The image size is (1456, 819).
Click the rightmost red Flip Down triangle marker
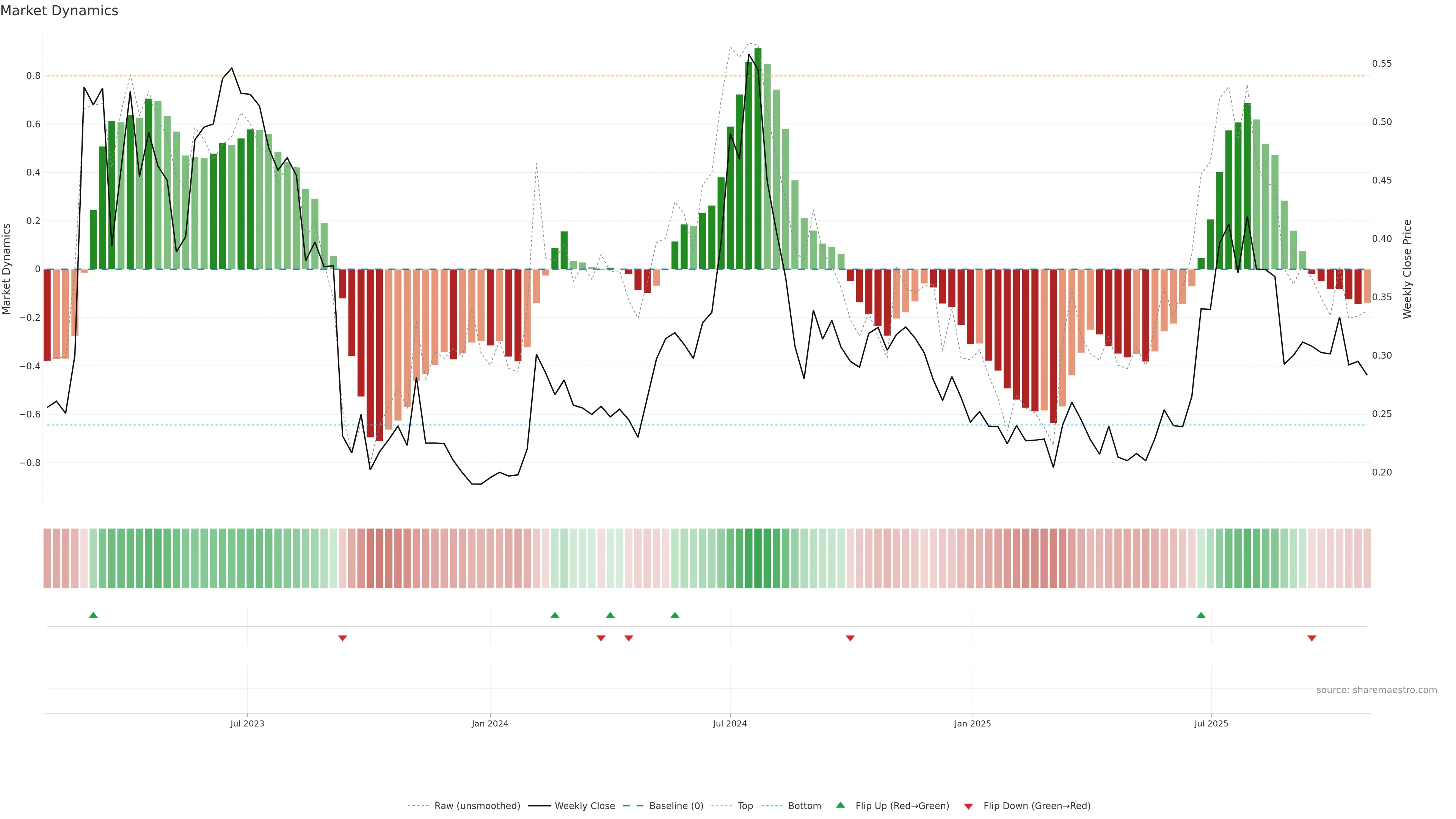pos(1312,638)
